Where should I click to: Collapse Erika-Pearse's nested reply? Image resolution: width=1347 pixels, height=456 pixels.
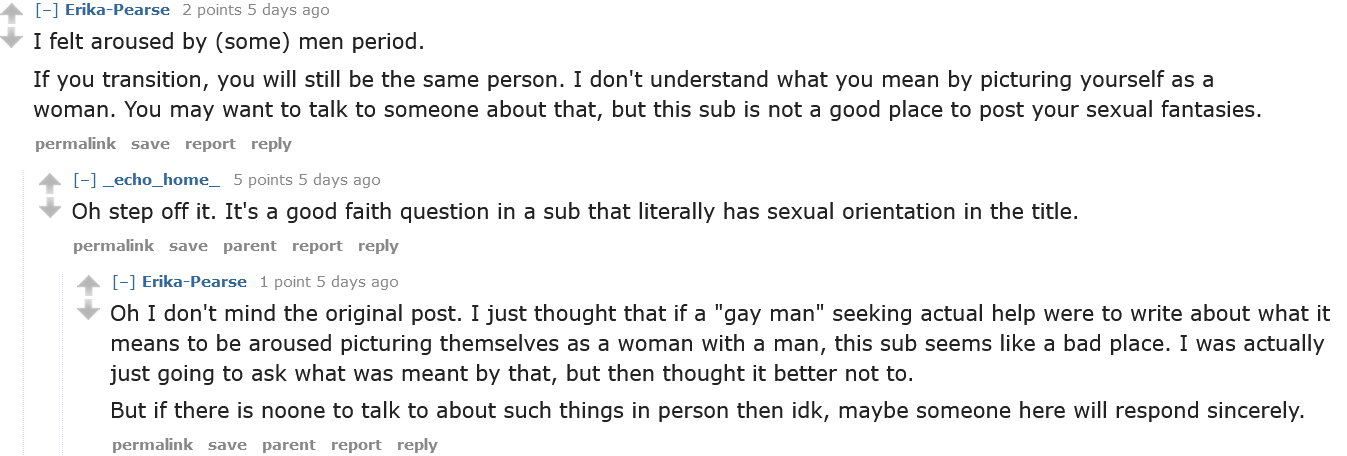tap(124, 282)
